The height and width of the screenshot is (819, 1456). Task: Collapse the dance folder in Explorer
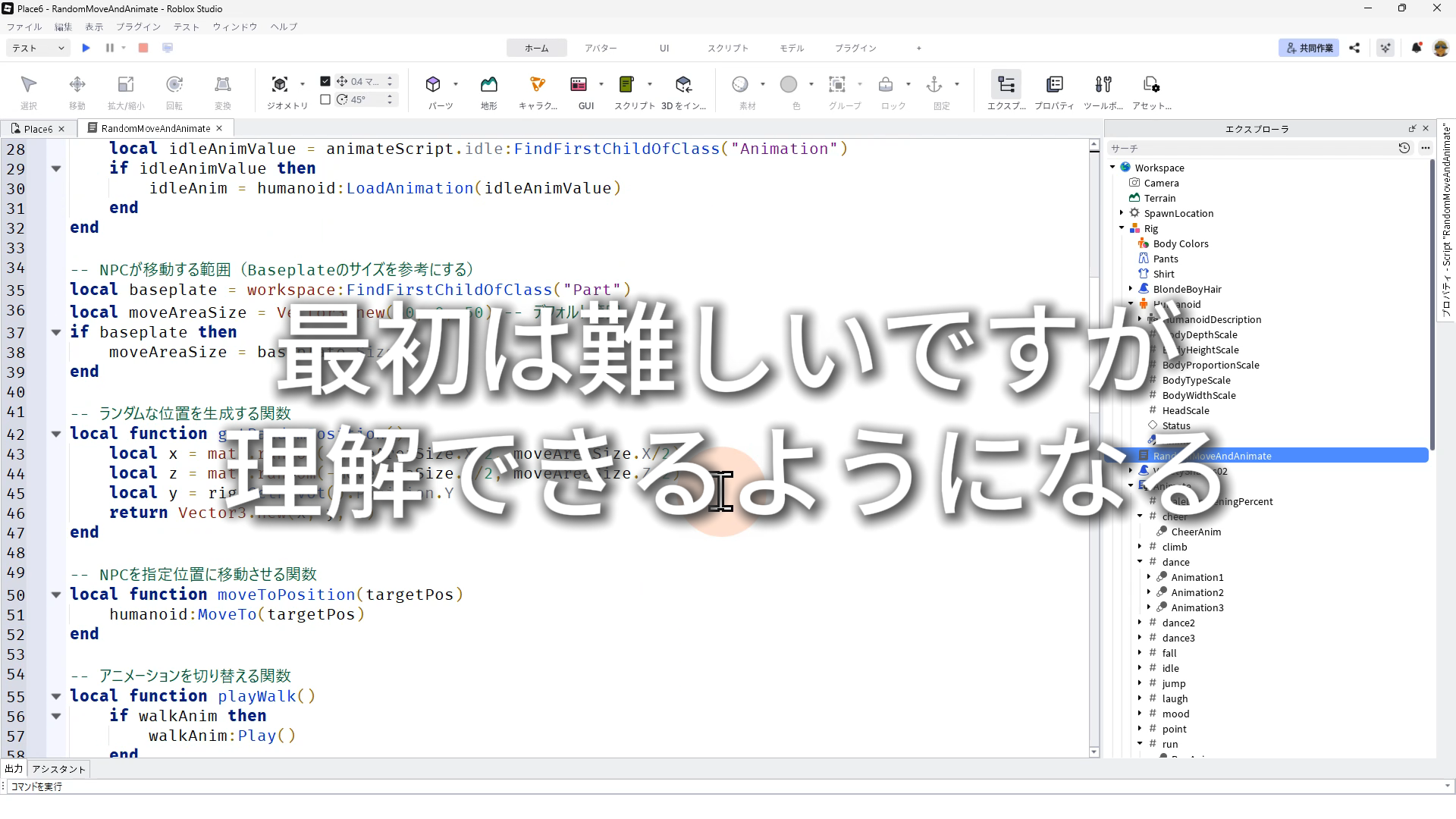[x=1140, y=562]
